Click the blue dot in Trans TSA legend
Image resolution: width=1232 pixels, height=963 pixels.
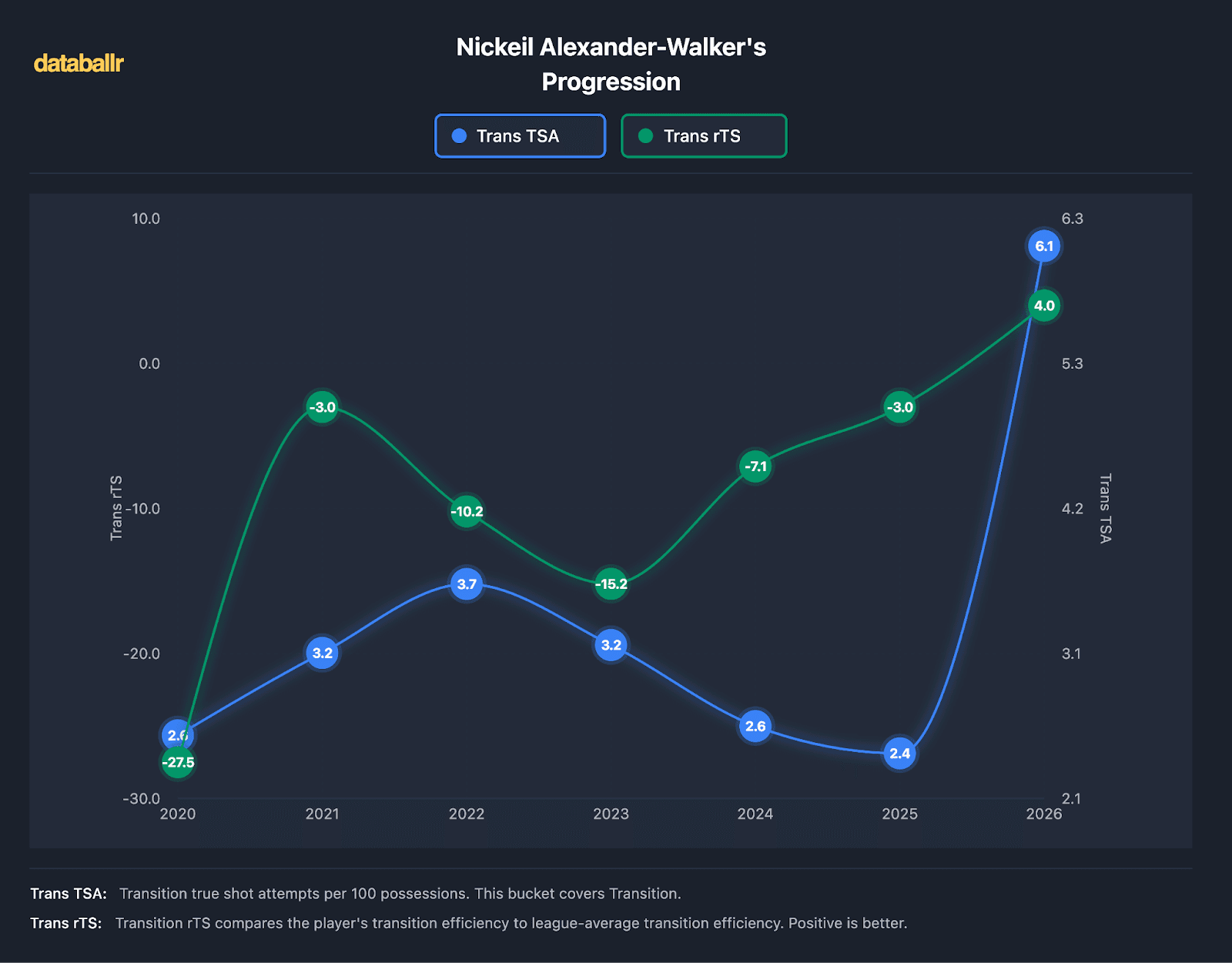[x=459, y=136]
